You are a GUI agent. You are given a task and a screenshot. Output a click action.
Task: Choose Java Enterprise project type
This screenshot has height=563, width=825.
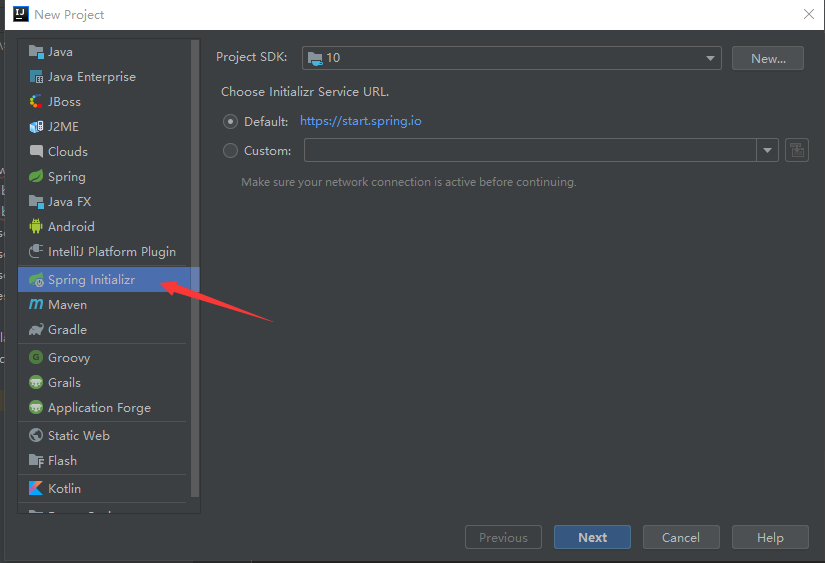(92, 77)
